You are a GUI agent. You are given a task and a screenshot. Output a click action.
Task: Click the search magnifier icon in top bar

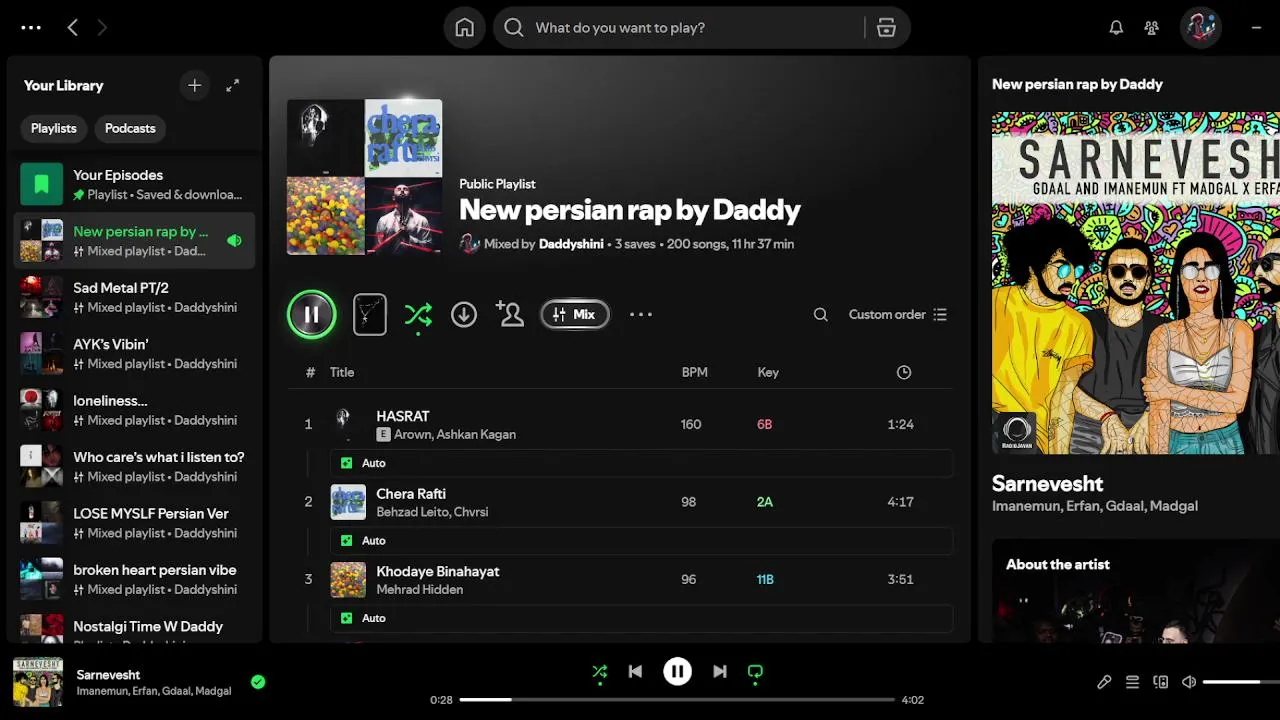[x=514, y=28]
